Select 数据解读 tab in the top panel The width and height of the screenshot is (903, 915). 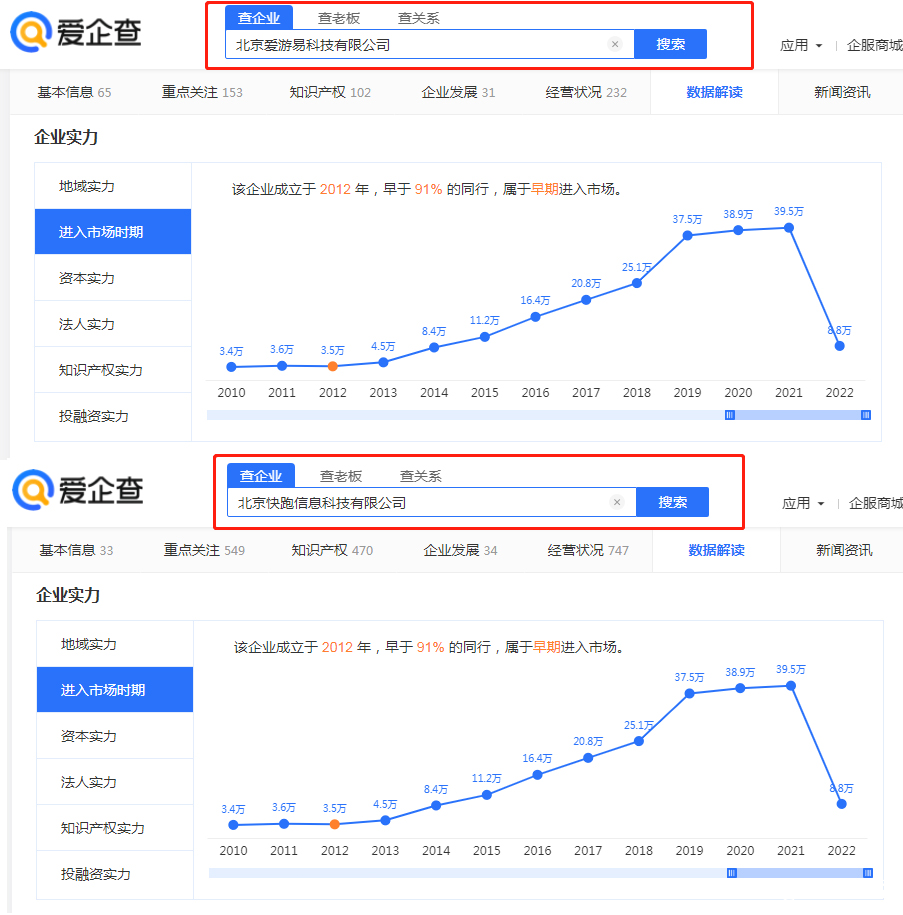pos(714,92)
